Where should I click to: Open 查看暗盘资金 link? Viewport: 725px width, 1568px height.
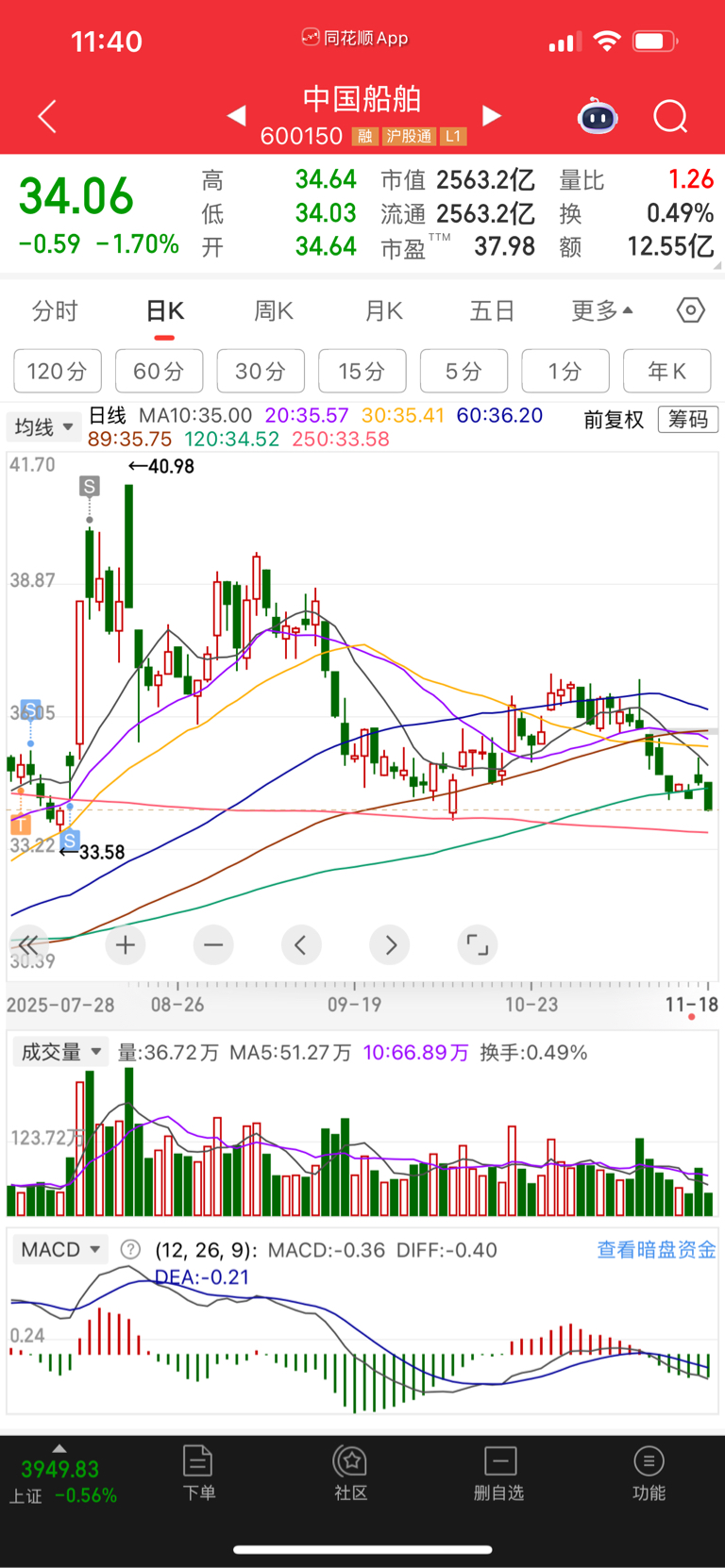click(x=657, y=1249)
